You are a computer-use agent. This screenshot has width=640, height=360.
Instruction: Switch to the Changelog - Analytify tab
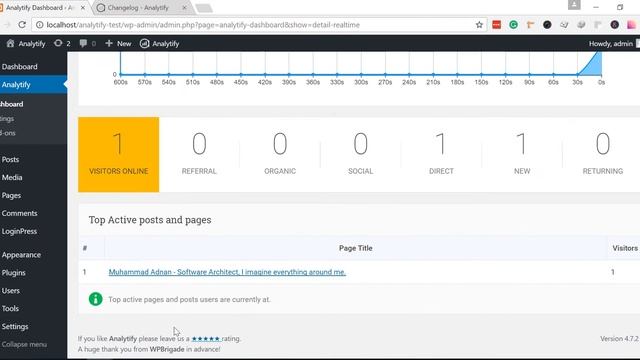point(138,8)
